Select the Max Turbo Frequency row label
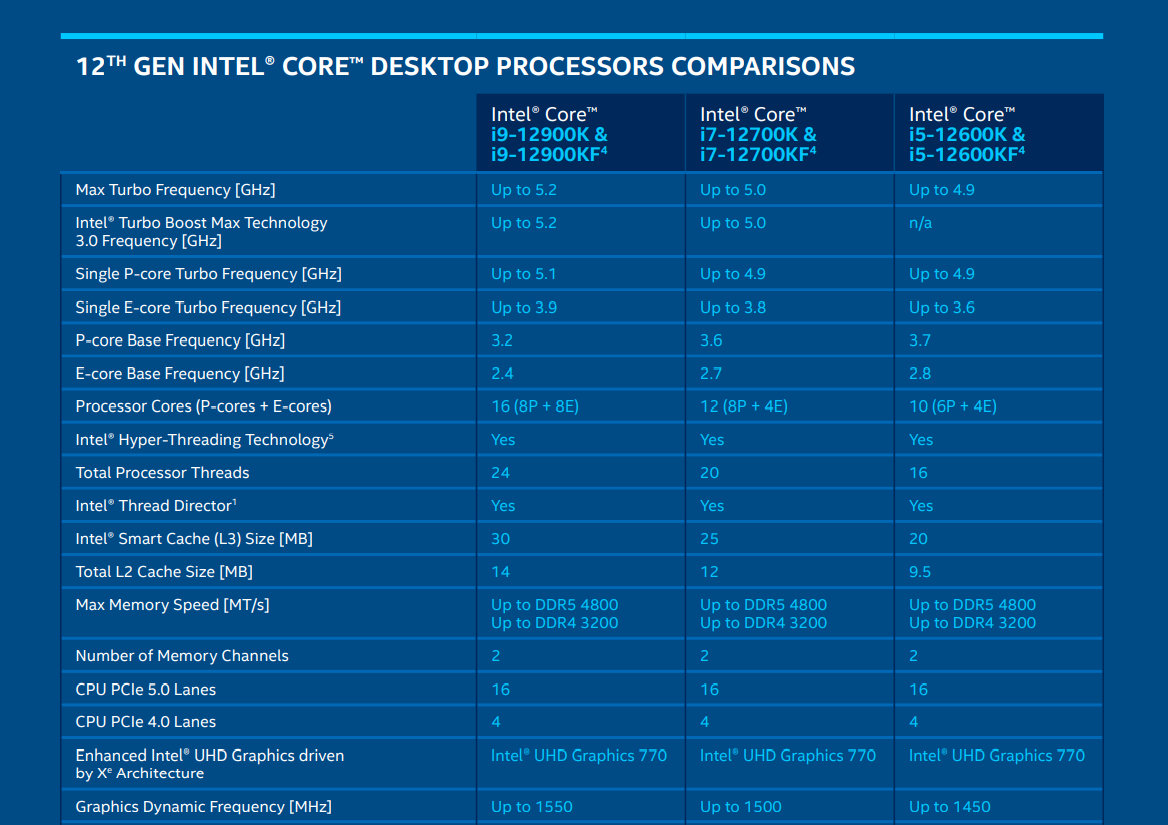The height and width of the screenshot is (825, 1168). click(175, 190)
